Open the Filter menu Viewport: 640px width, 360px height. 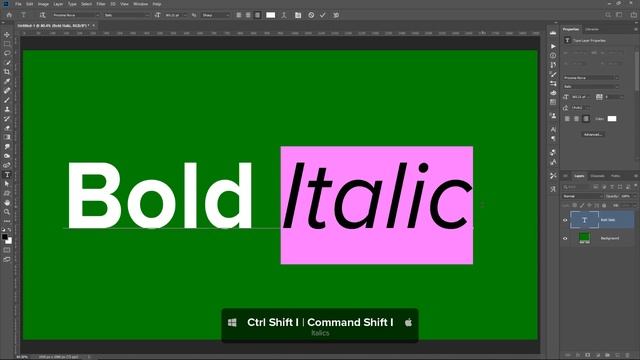(x=101, y=4)
